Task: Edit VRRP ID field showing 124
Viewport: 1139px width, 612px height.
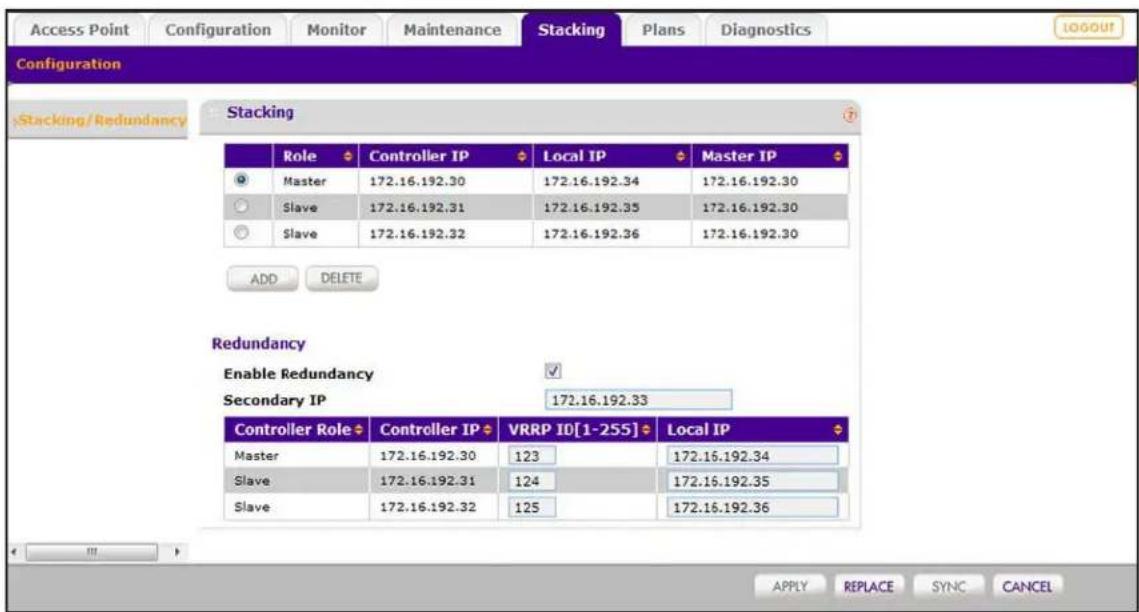Action: [x=532, y=481]
